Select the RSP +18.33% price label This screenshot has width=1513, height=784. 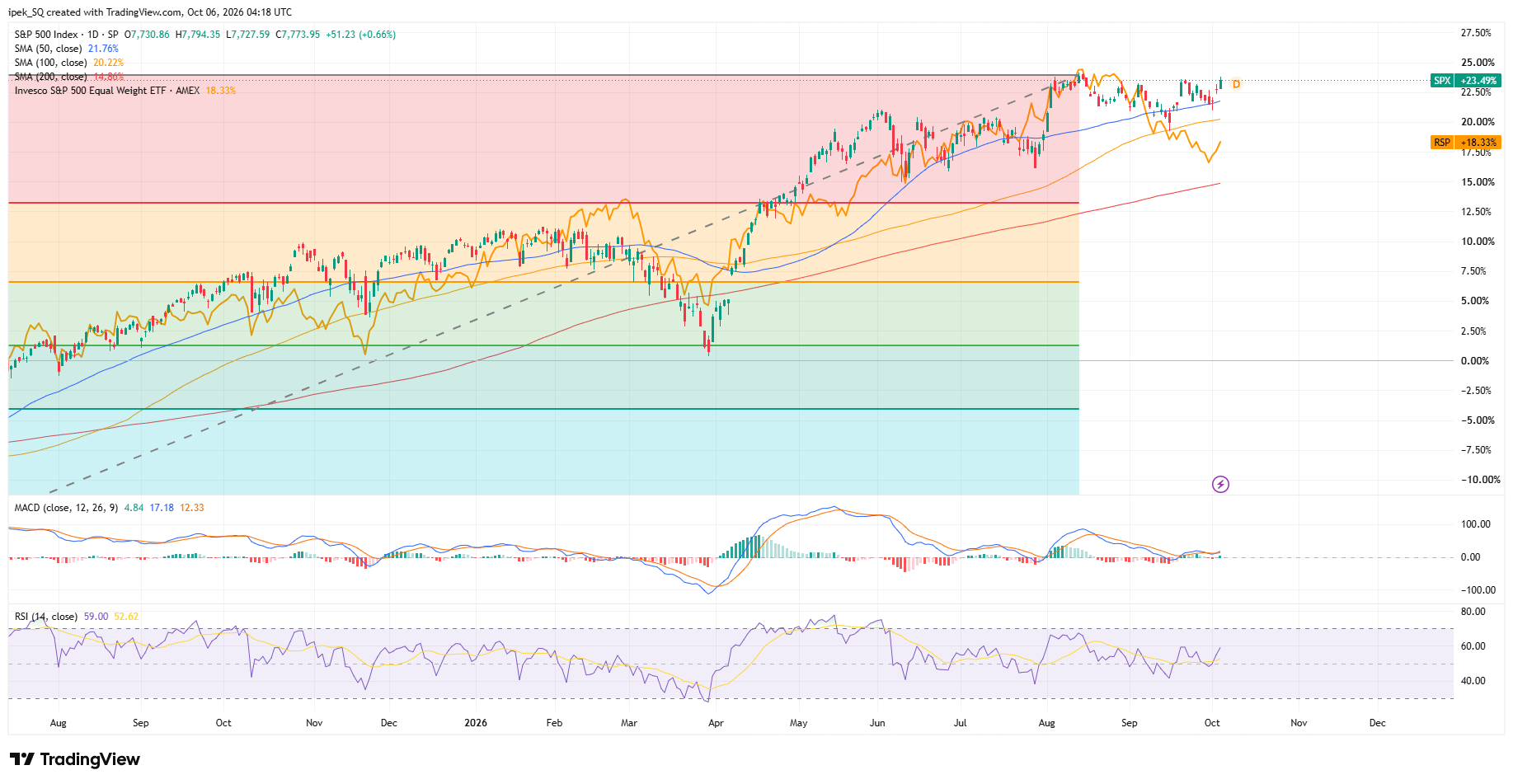point(1466,143)
